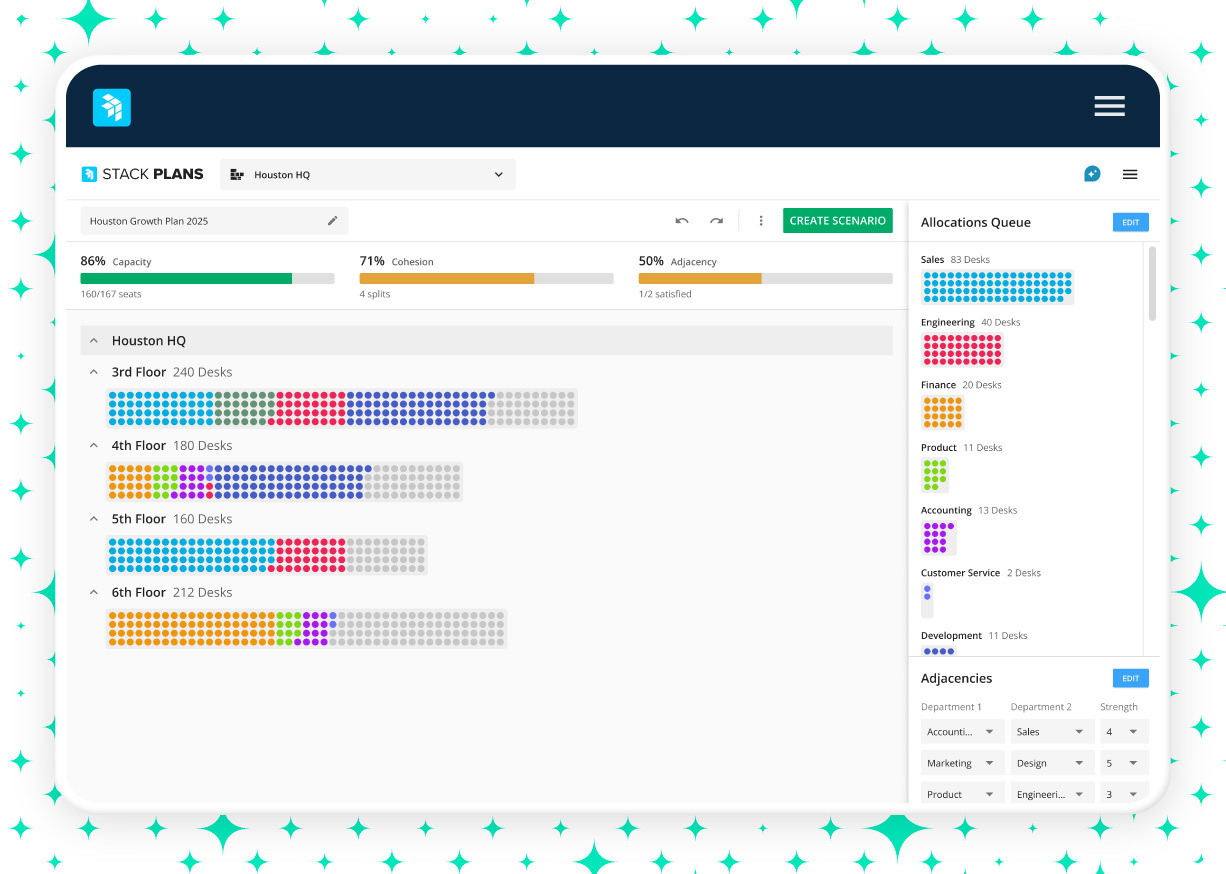1226x874 pixels.
Task: Click the Allocations Queue vertical scrollbar
Action: coord(1152,284)
